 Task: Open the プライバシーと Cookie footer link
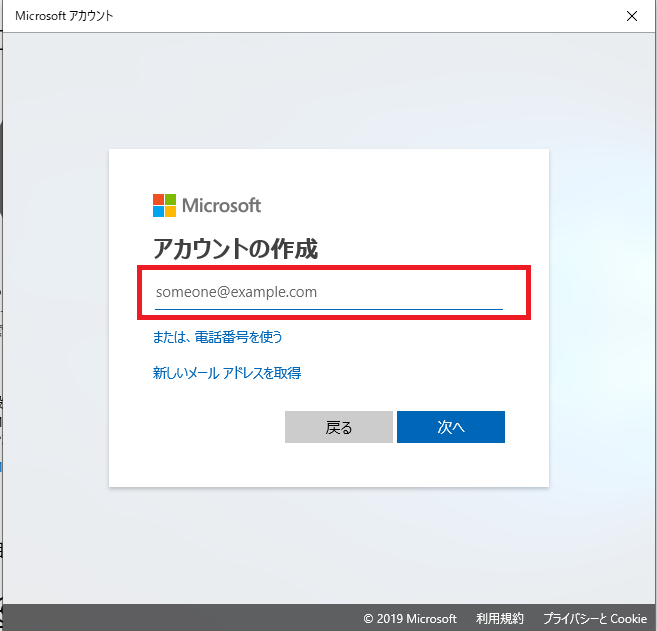(595, 618)
